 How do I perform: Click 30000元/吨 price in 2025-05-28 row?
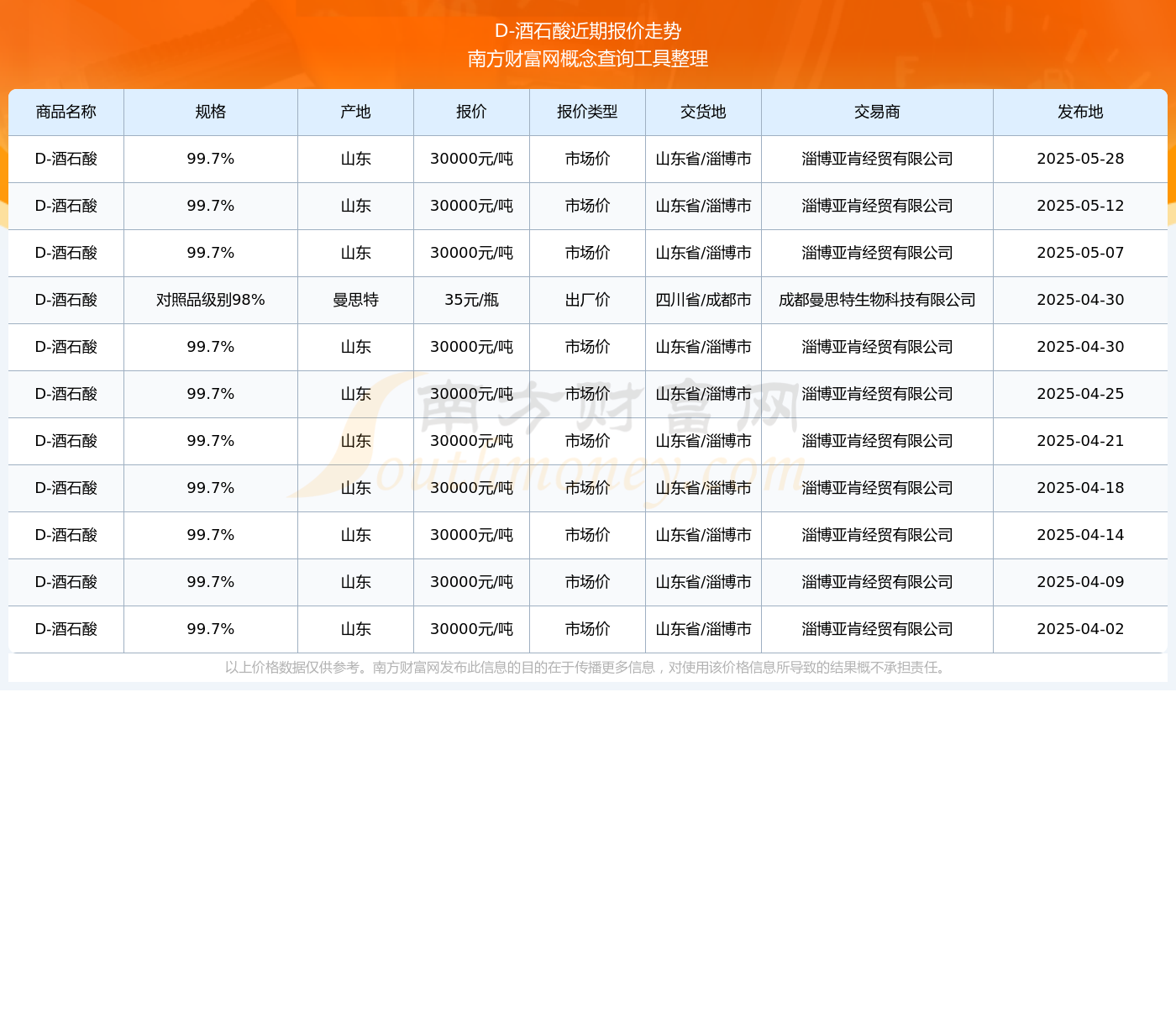click(472, 159)
